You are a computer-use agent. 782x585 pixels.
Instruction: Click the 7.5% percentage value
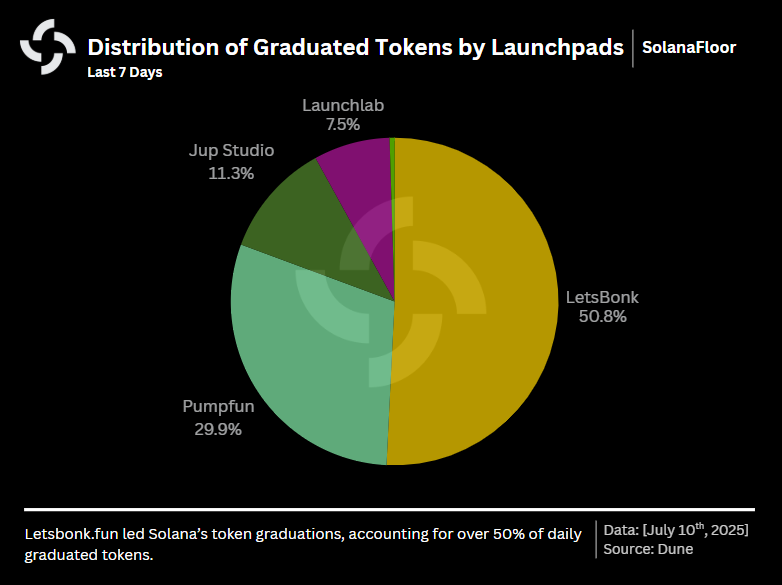(343, 125)
